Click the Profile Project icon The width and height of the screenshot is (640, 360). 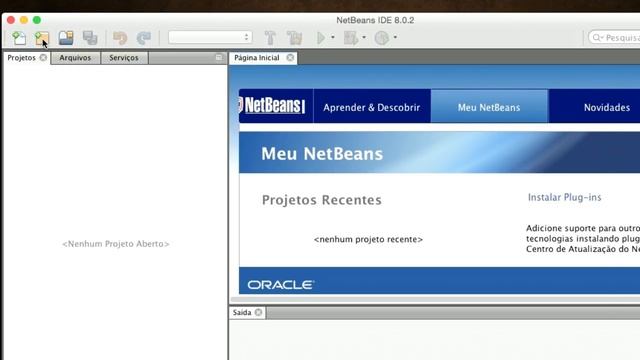pyautogui.click(x=382, y=38)
